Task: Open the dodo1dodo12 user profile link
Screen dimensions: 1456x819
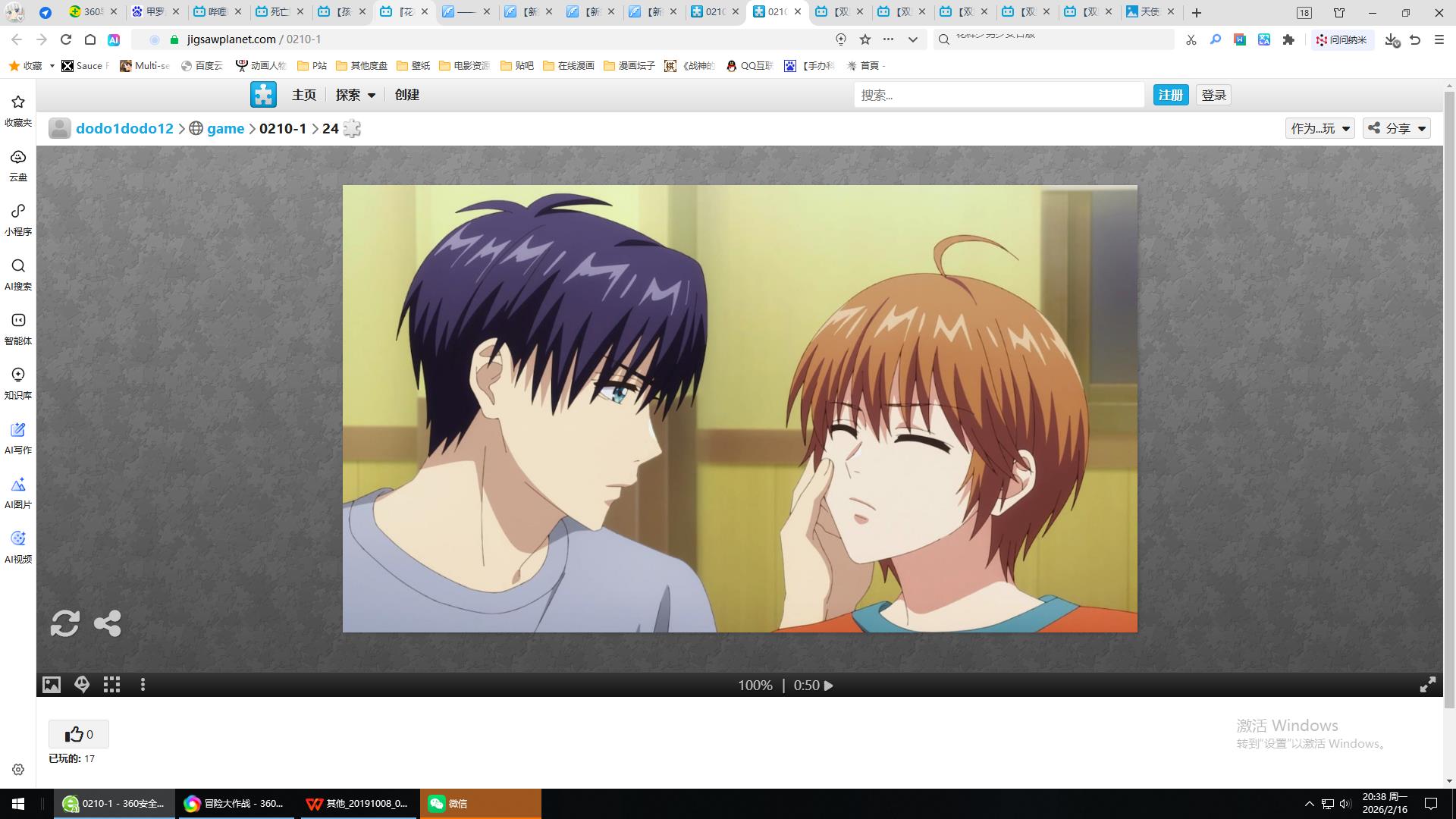Action: point(124,128)
